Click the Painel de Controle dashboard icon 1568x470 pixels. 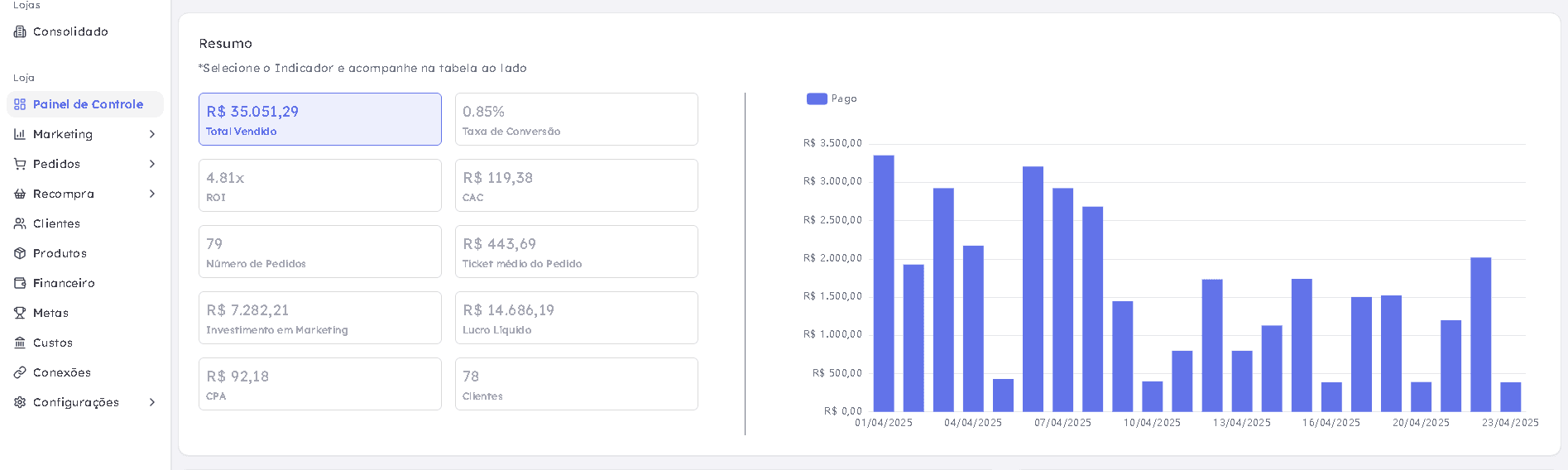pyautogui.click(x=20, y=104)
